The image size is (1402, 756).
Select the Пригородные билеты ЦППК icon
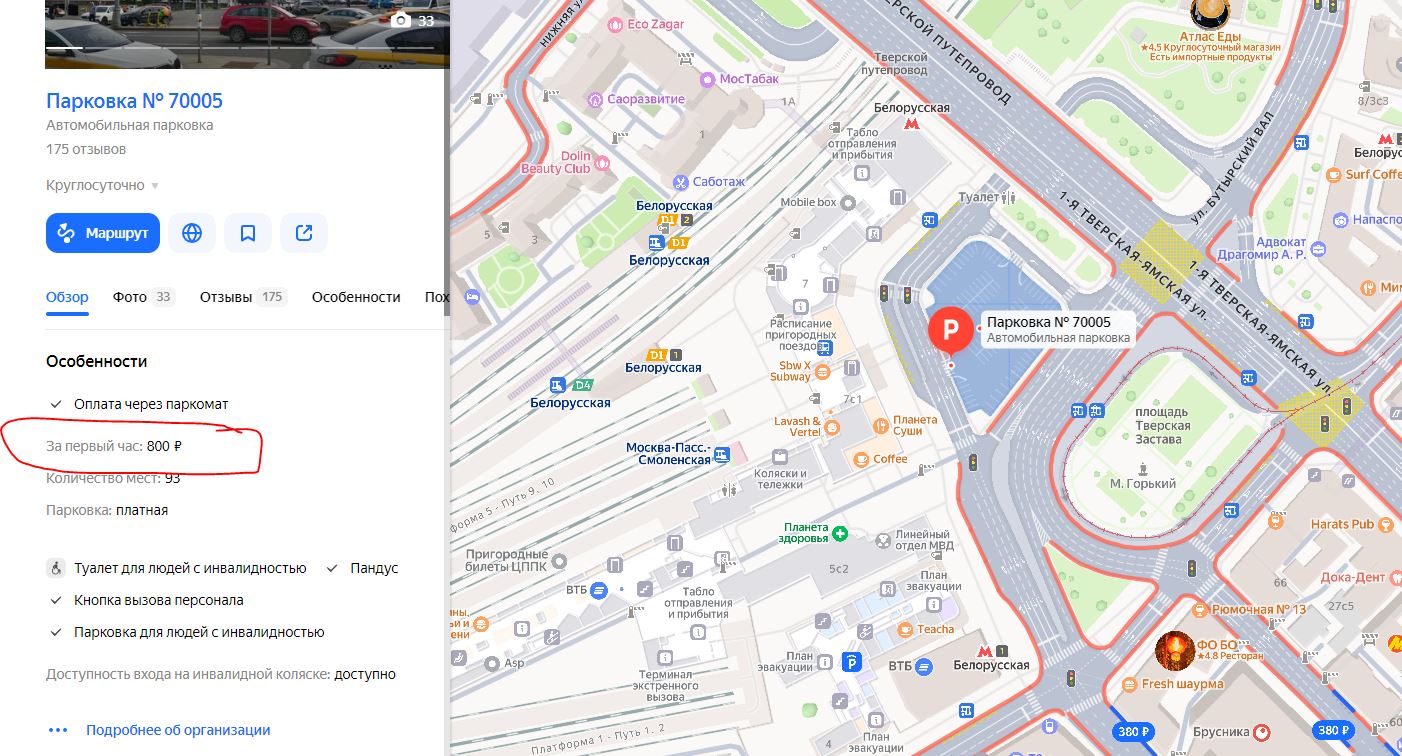coord(559,561)
